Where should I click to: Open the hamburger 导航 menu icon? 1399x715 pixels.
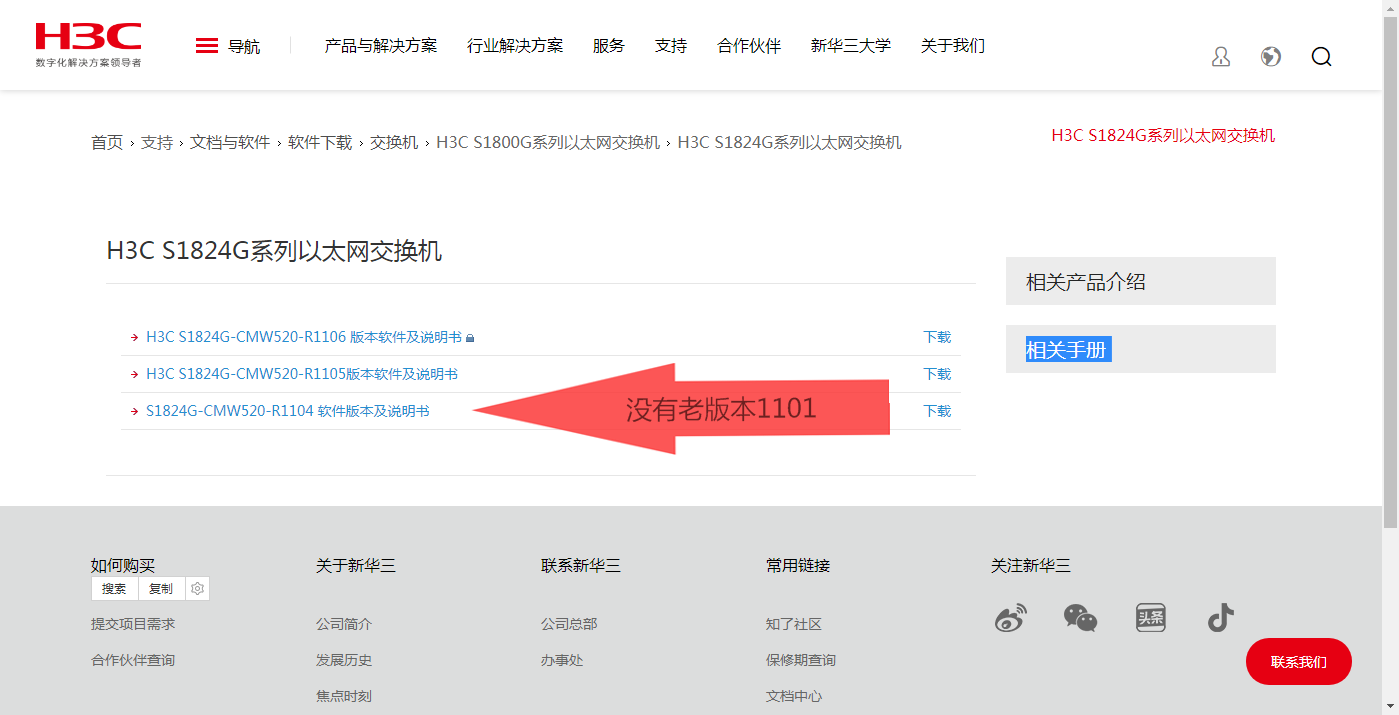coord(207,46)
